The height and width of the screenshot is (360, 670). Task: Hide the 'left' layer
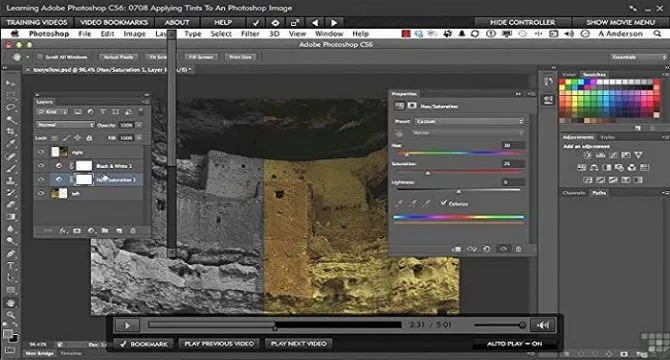[x=41, y=193]
